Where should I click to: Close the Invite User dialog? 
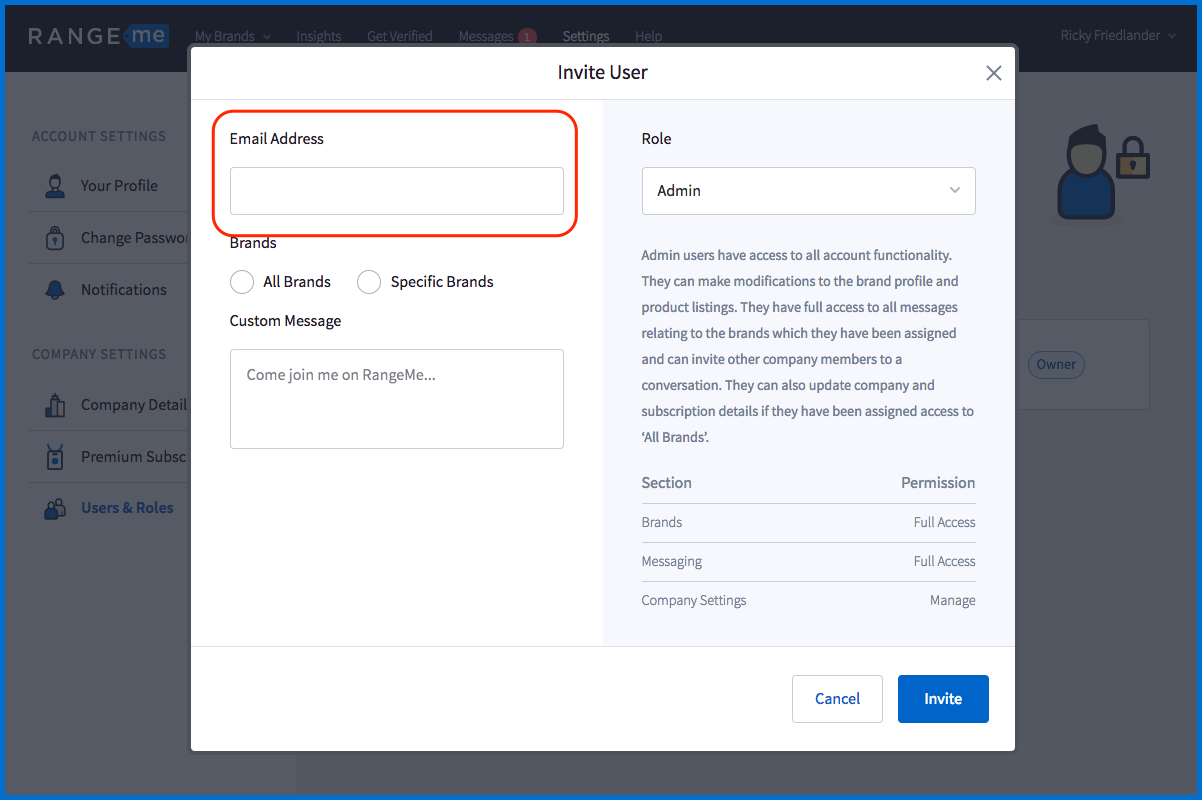pos(993,73)
